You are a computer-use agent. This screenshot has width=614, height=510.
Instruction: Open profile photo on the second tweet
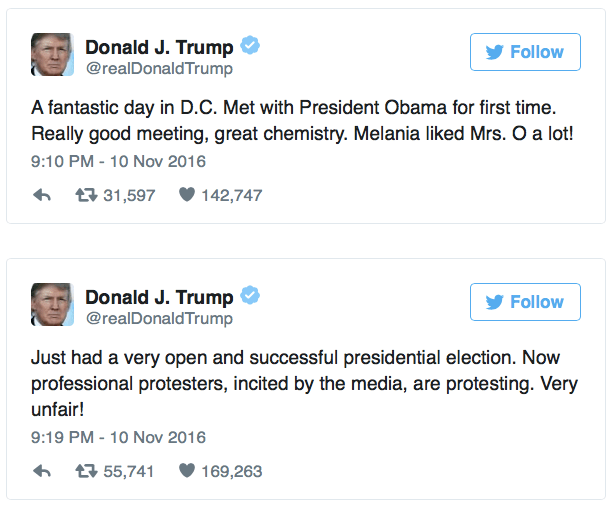click(x=52, y=304)
